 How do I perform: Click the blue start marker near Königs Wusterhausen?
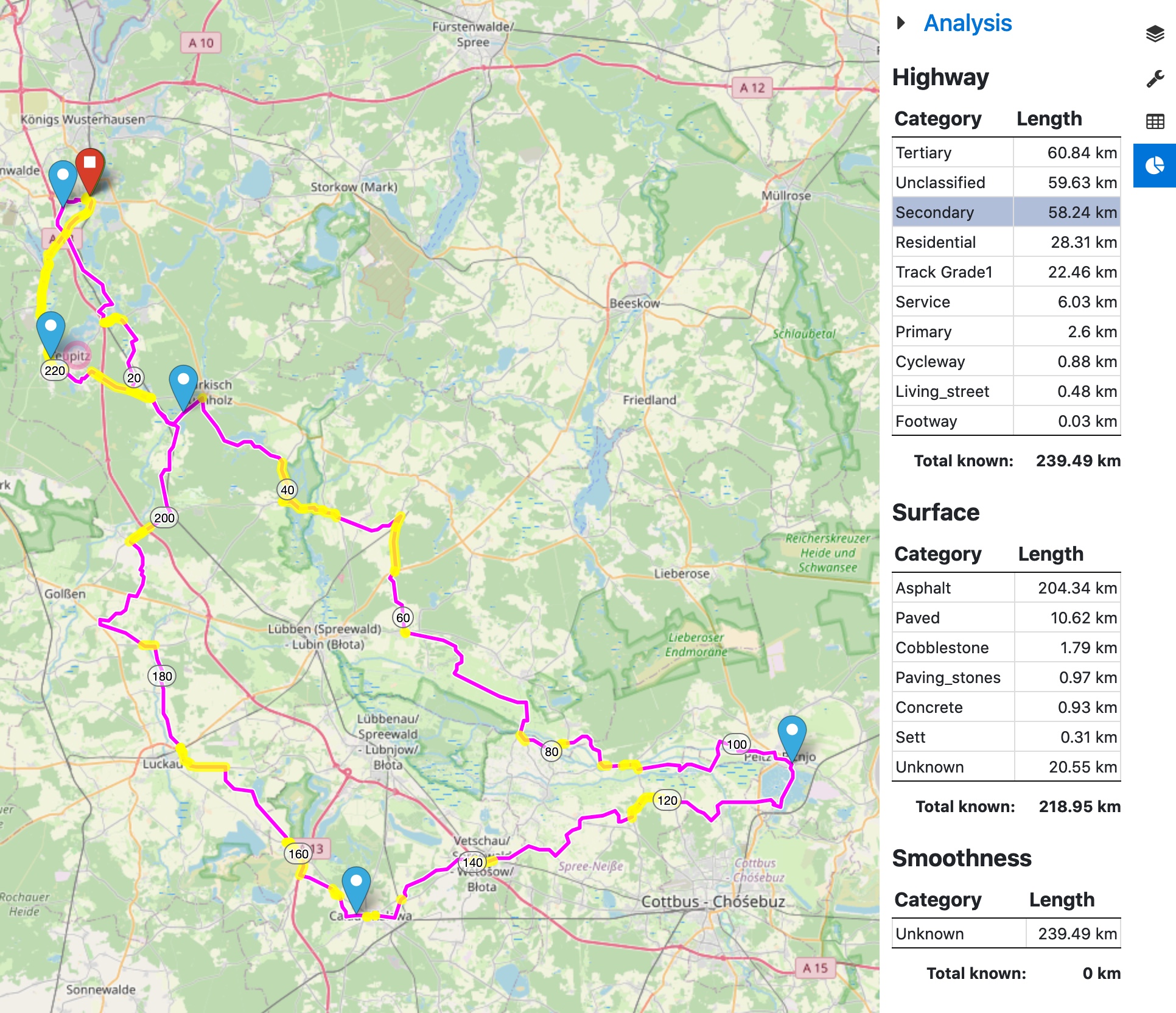tap(63, 183)
